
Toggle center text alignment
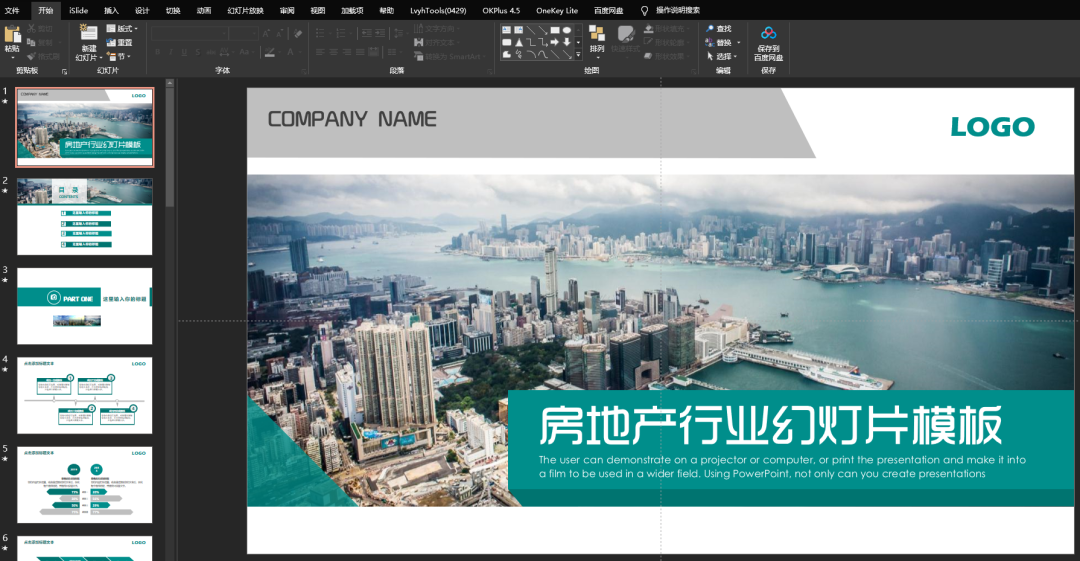click(333, 52)
